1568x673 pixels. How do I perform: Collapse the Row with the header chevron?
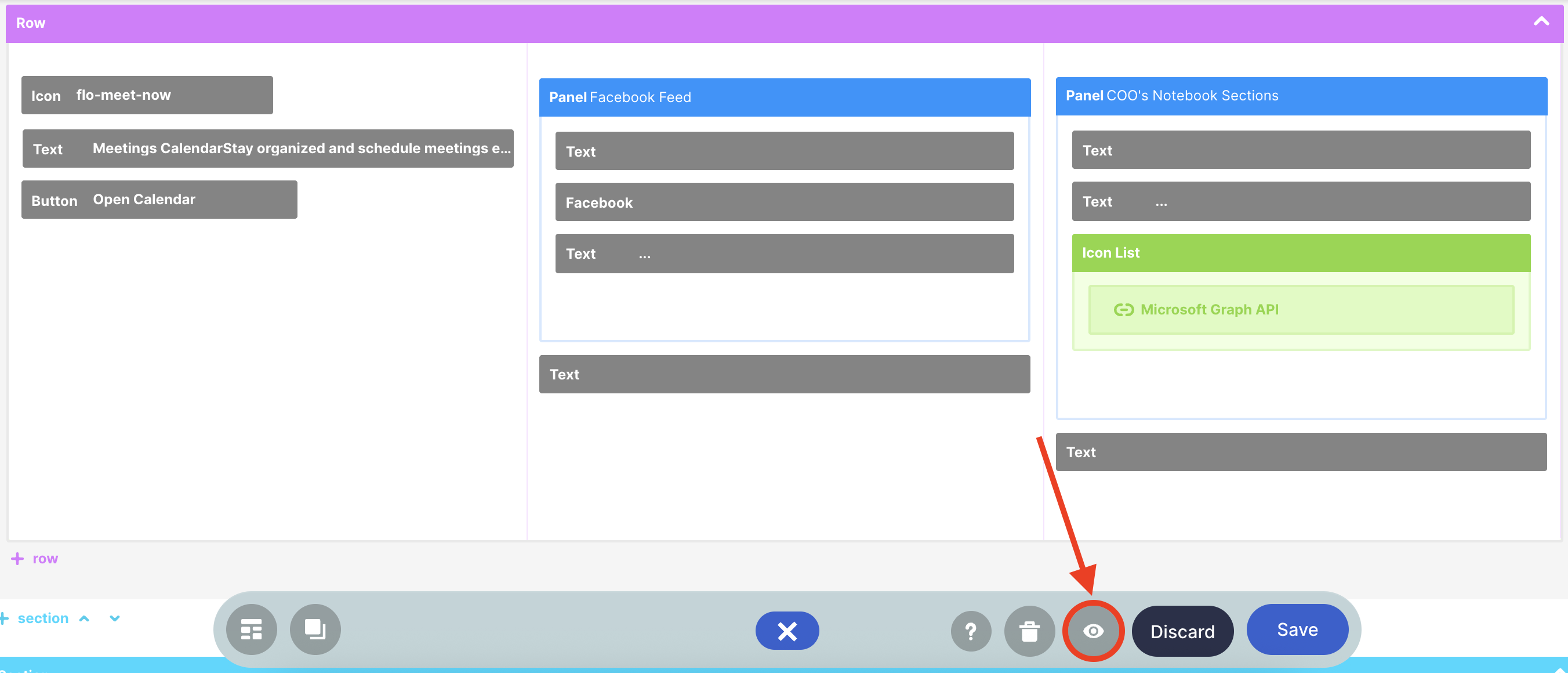pos(1541,22)
